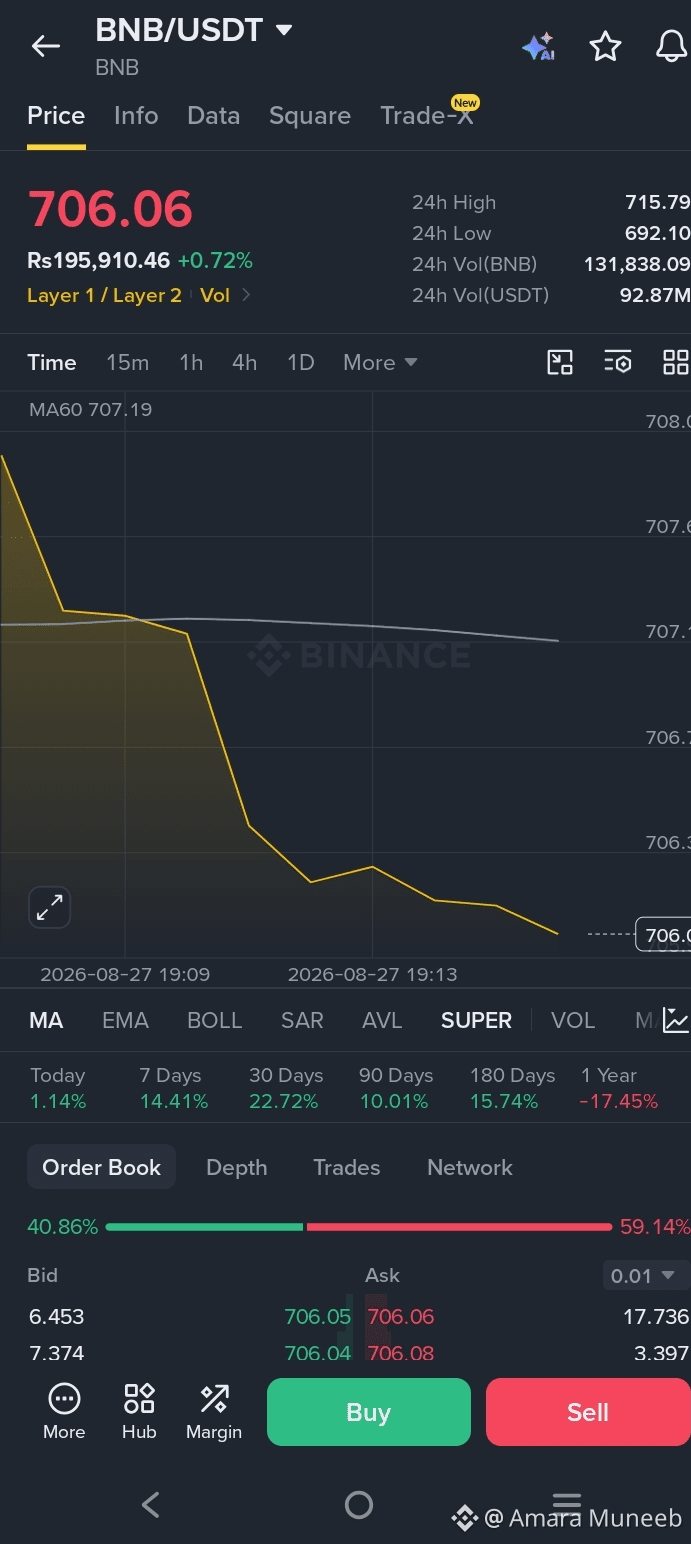The height and width of the screenshot is (1544, 691).
Task: Expand chart to fullscreen
Action: tap(49, 908)
